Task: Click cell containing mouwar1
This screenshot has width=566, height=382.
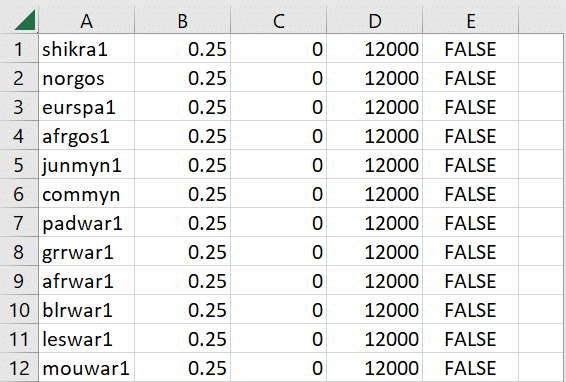Action: click(86, 368)
